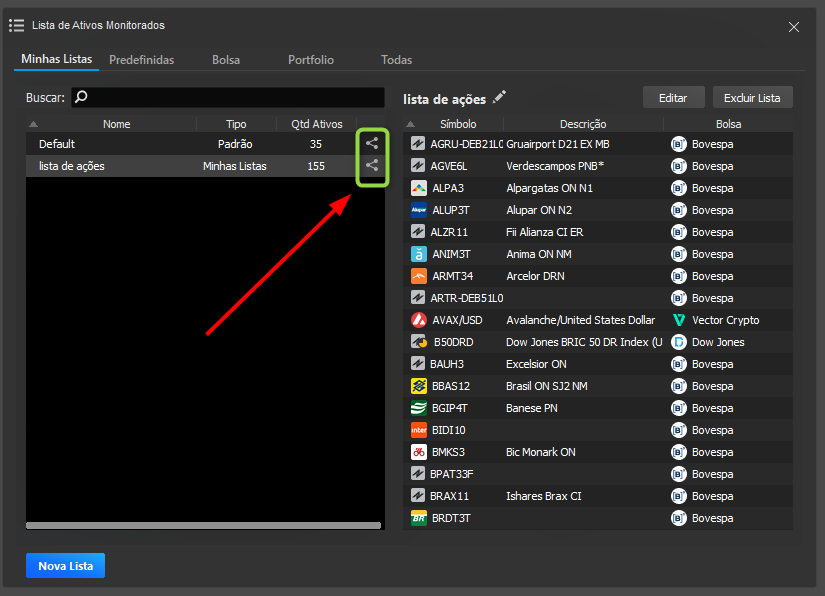This screenshot has width=825, height=596.
Task: Click 'Fii Alianza CI ER' description
Action: [x=545, y=232]
